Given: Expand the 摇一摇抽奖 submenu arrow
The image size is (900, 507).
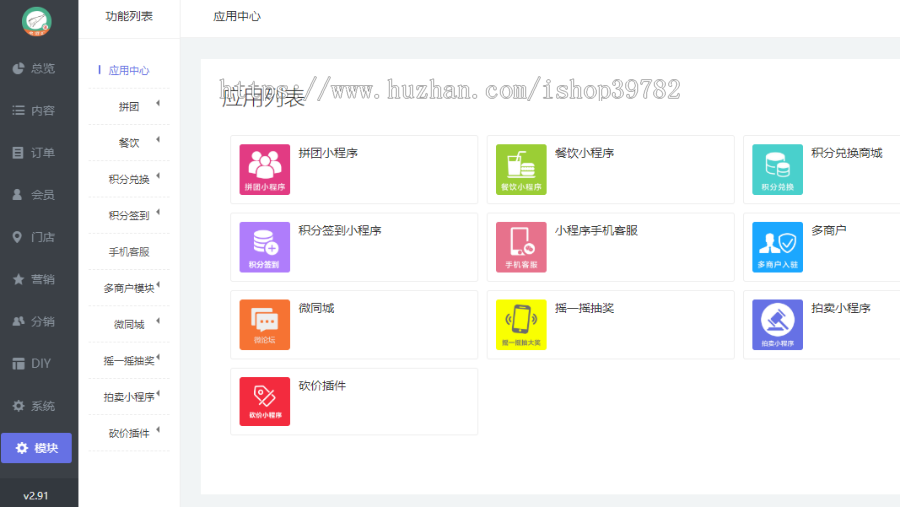Looking at the screenshot, I should (158, 357).
